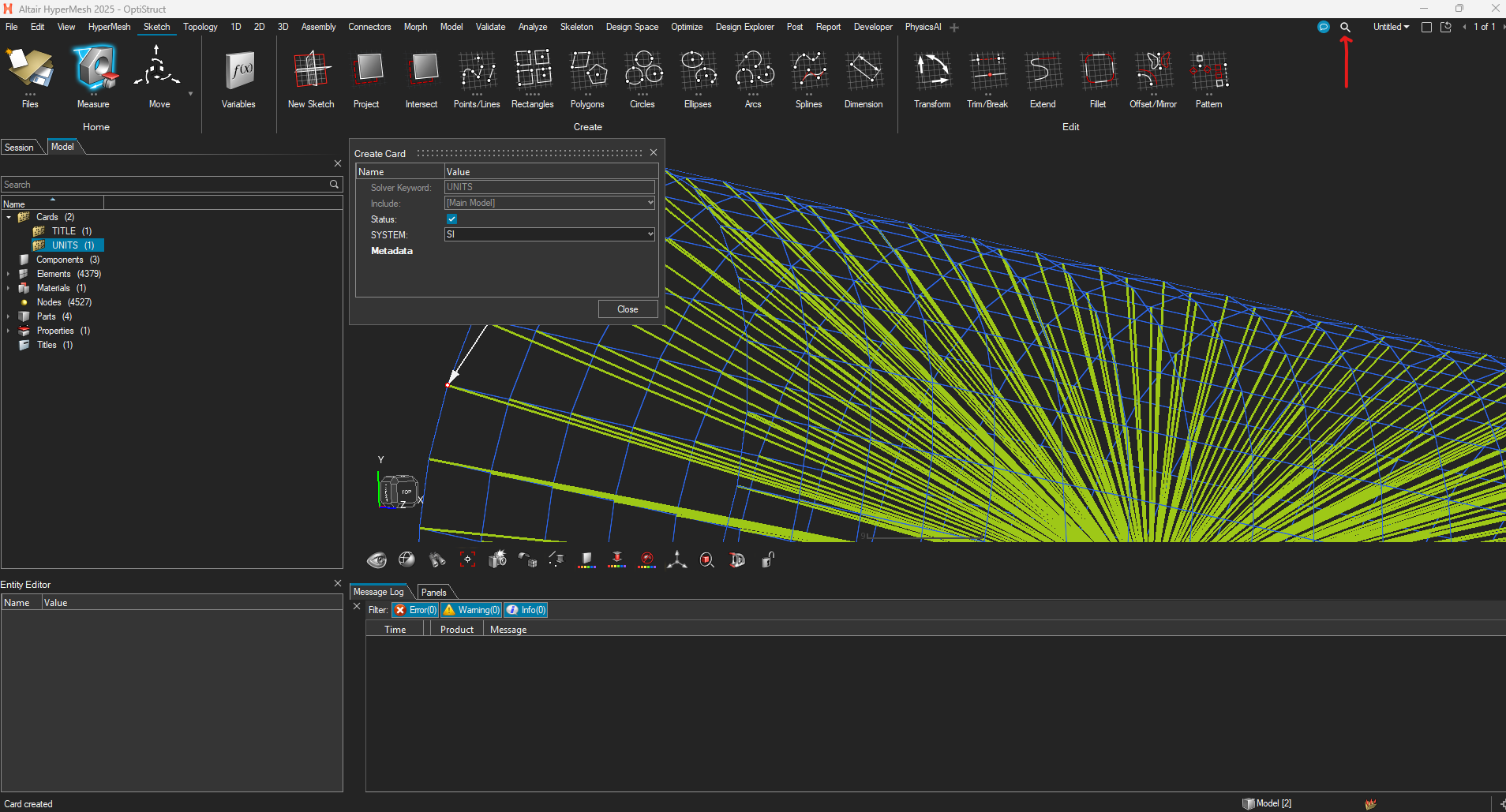The height and width of the screenshot is (812, 1506).
Task: Click the binoculars find icon
Action: (437, 560)
